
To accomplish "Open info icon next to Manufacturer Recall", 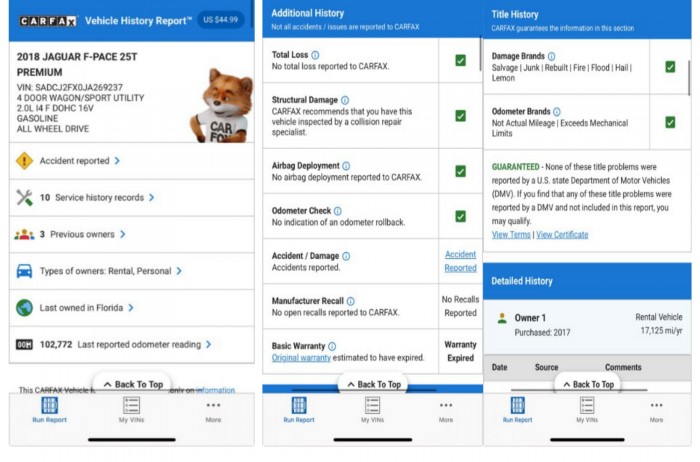I will pyautogui.click(x=350, y=301).
